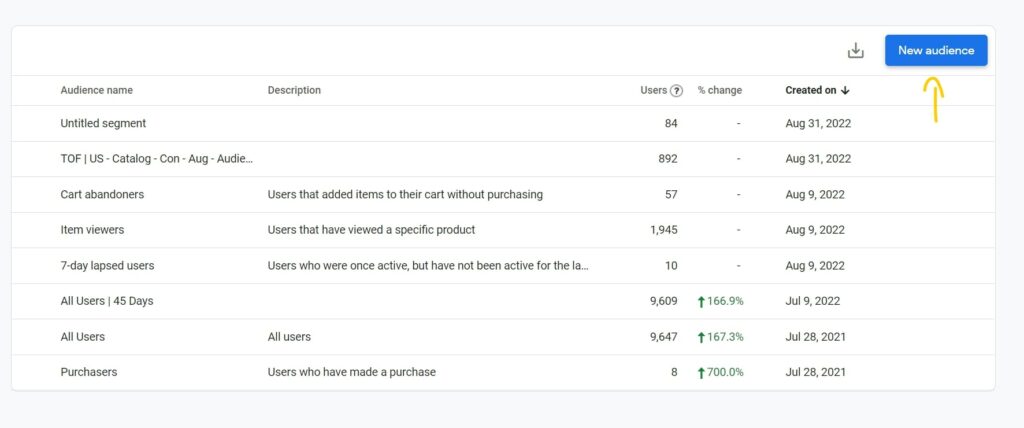
Task: Toggle sort arrow next to Created on
Action: 845,91
